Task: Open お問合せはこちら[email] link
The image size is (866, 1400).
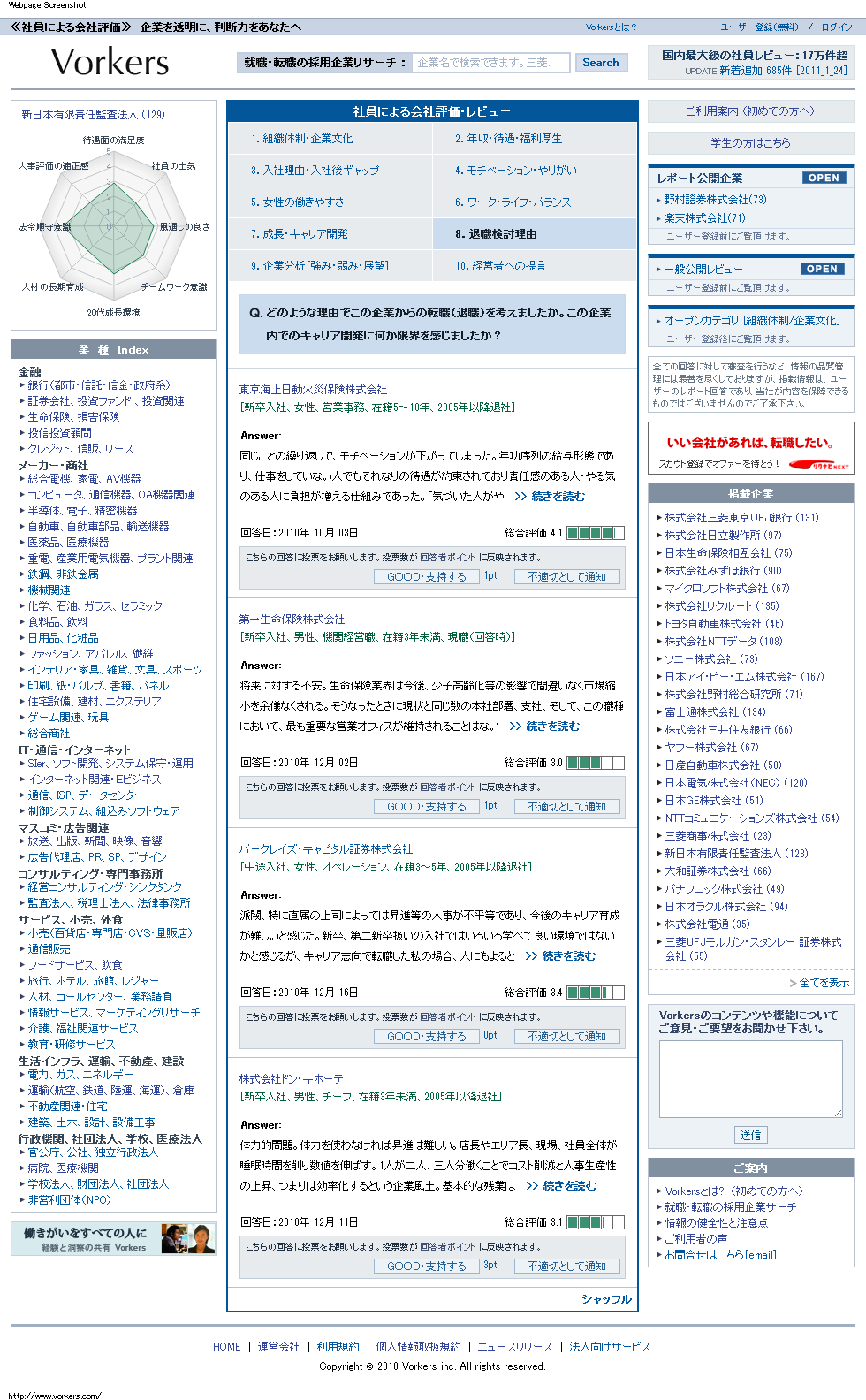Action: tap(720, 1255)
